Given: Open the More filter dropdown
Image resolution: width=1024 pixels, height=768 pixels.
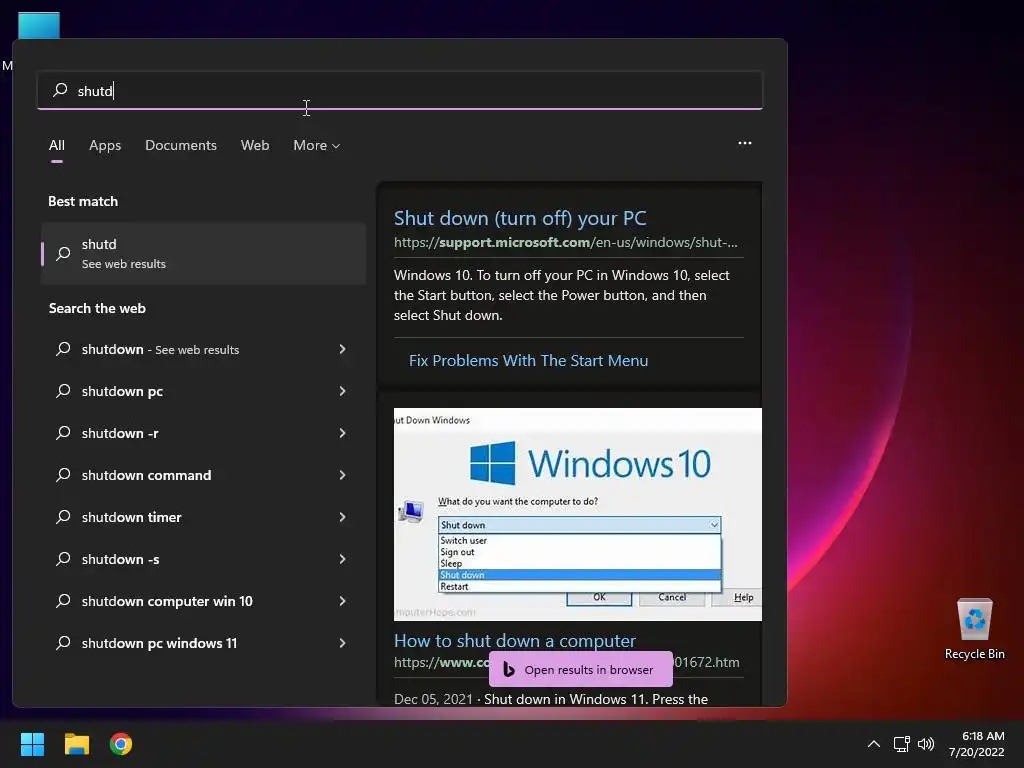Looking at the screenshot, I should pos(317,146).
